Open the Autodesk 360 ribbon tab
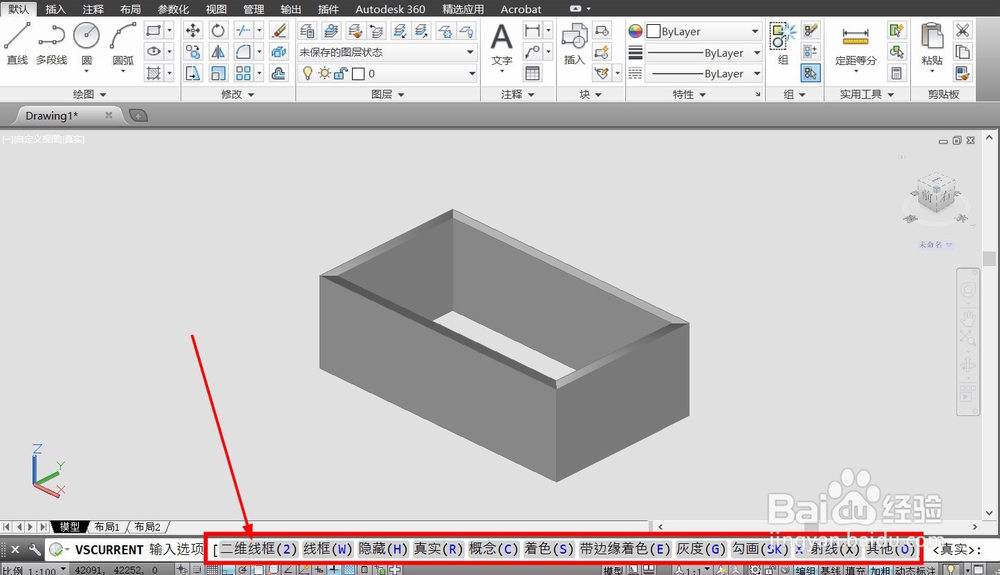 point(390,9)
